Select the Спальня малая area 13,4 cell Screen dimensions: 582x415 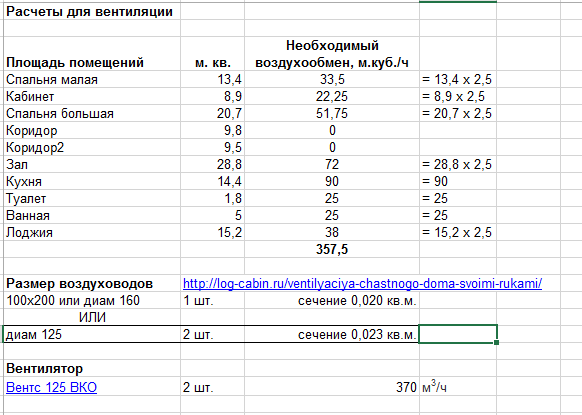213,79
